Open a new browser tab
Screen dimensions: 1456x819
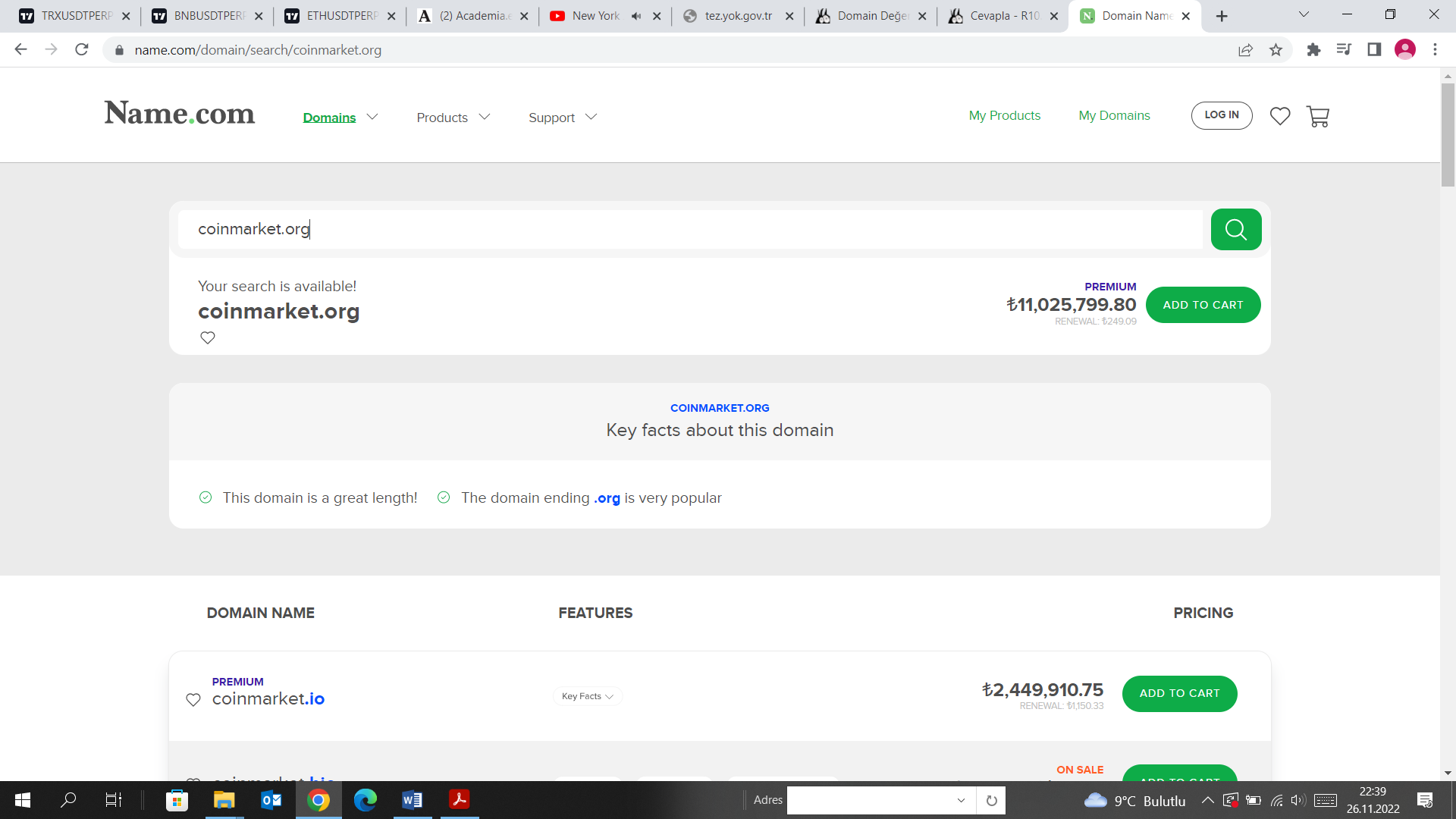pos(1222,16)
